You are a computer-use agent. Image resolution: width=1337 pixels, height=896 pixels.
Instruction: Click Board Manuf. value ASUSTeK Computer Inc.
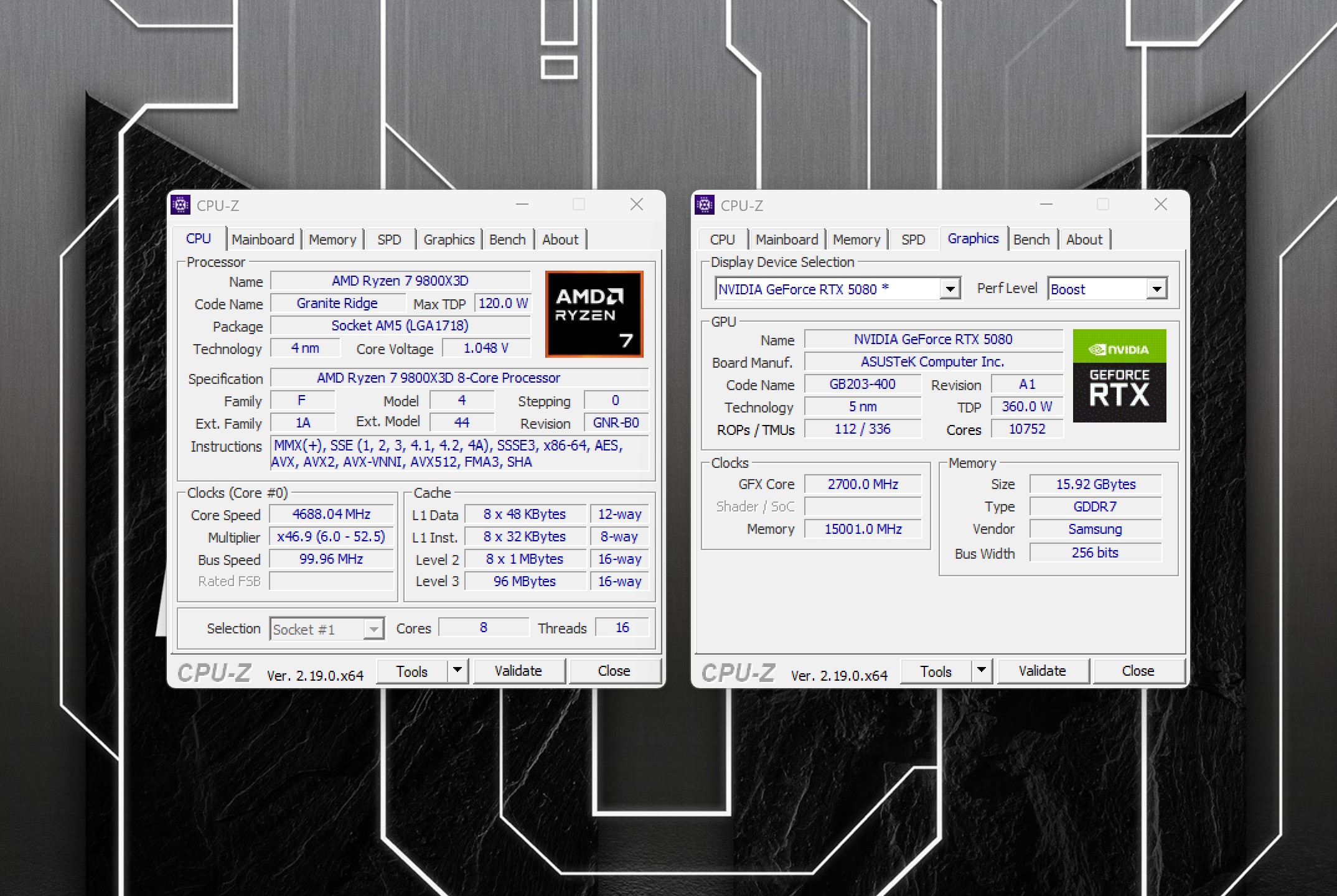(934, 362)
